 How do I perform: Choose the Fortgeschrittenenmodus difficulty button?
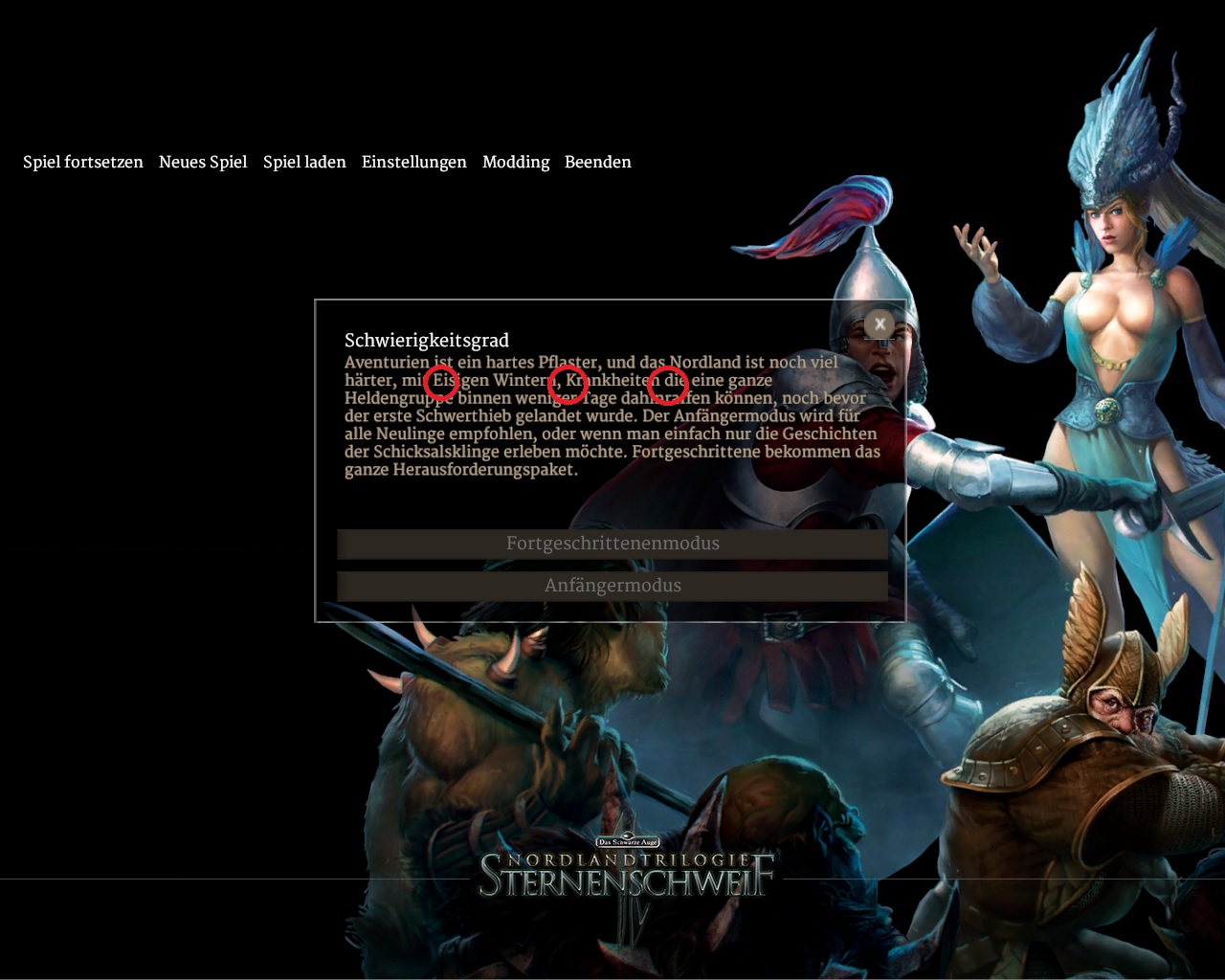(612, 544)
